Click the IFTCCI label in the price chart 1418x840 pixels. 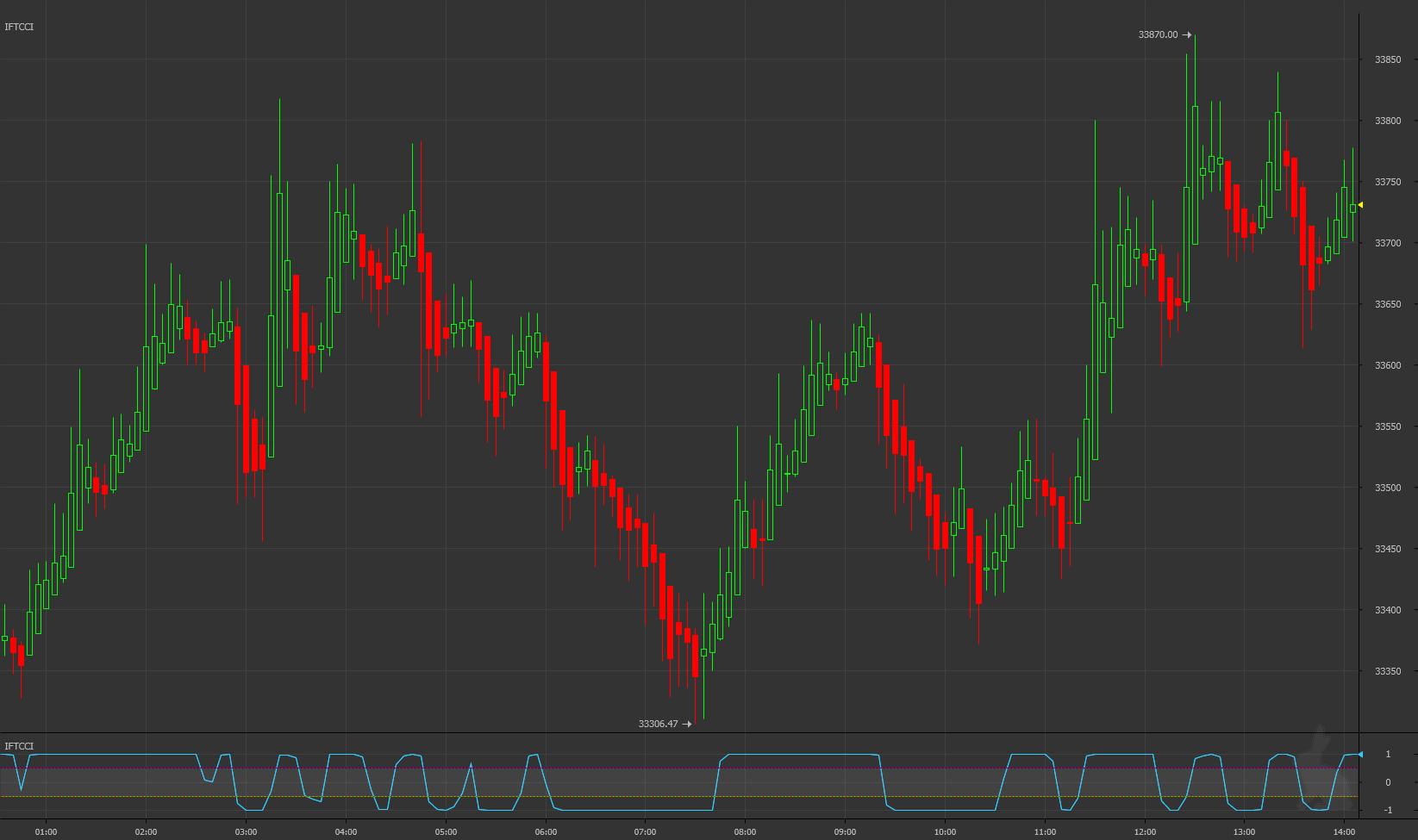(19, 27)
